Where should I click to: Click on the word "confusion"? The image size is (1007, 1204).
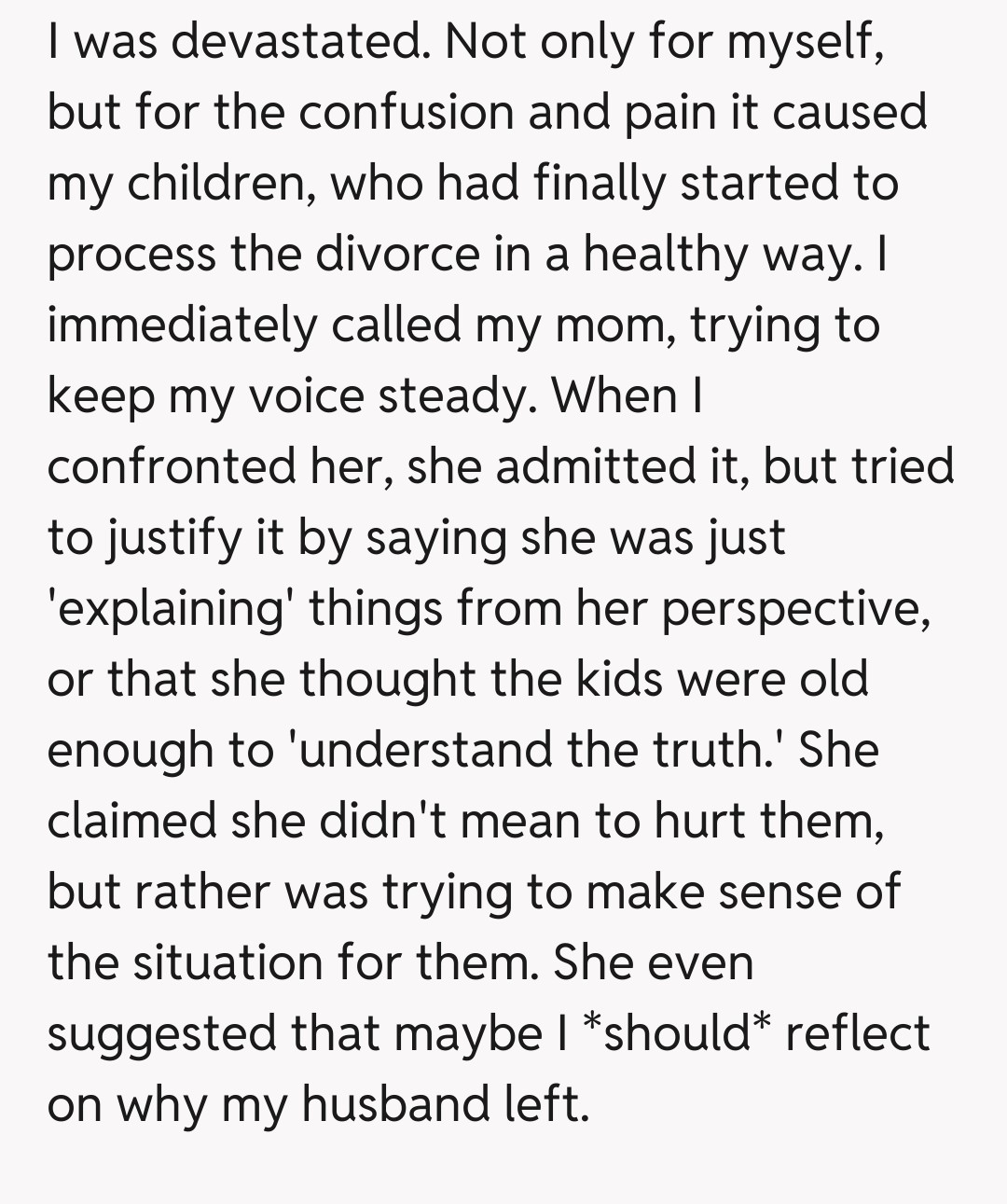tap(407, 112)
